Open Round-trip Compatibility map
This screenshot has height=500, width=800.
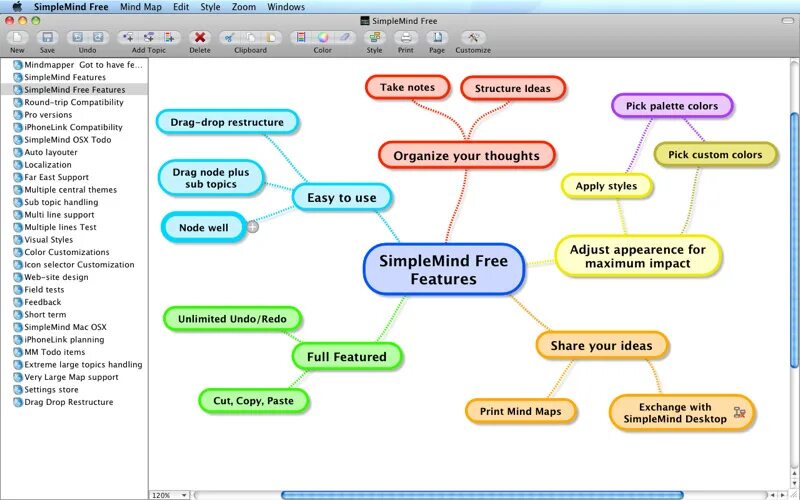74,102
